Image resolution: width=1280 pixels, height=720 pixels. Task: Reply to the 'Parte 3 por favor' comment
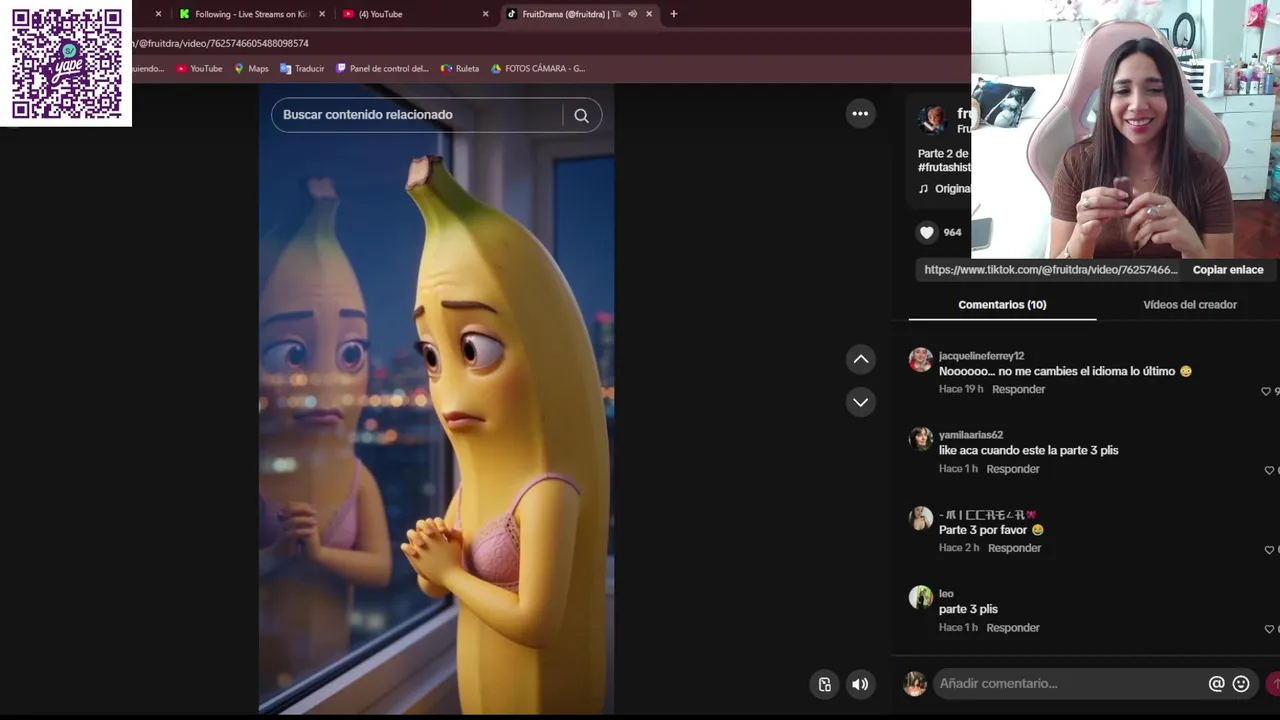pos(1014,548)
